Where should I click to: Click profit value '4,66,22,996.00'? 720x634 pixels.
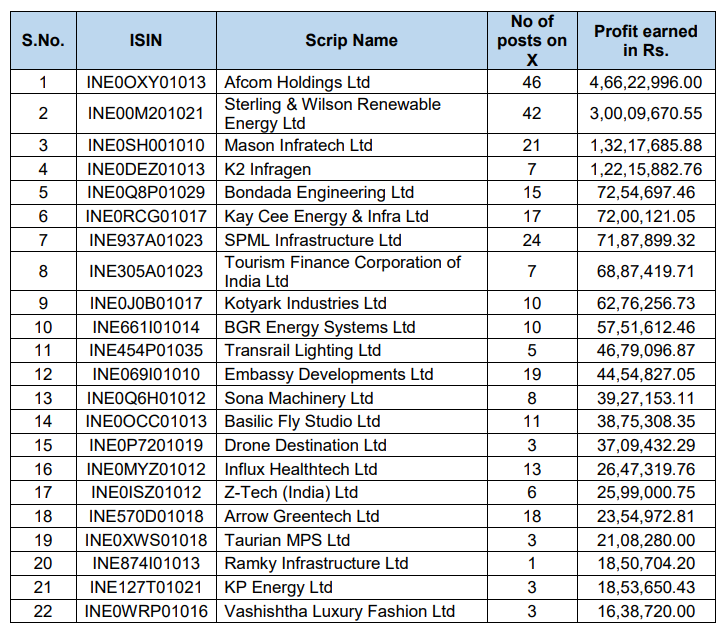coord(646,82)
